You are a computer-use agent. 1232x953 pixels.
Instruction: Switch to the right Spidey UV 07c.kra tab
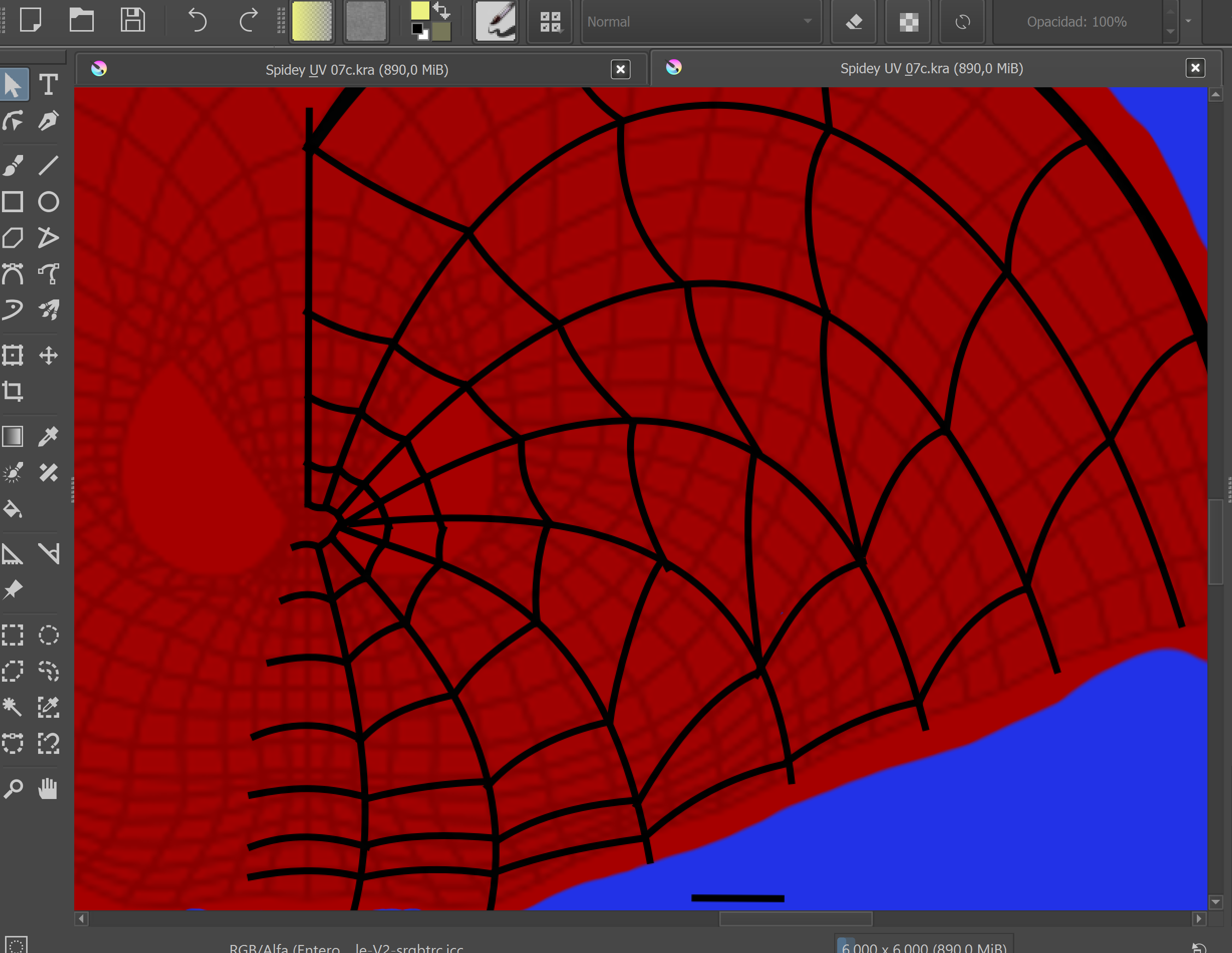click(x=931, y=68)
